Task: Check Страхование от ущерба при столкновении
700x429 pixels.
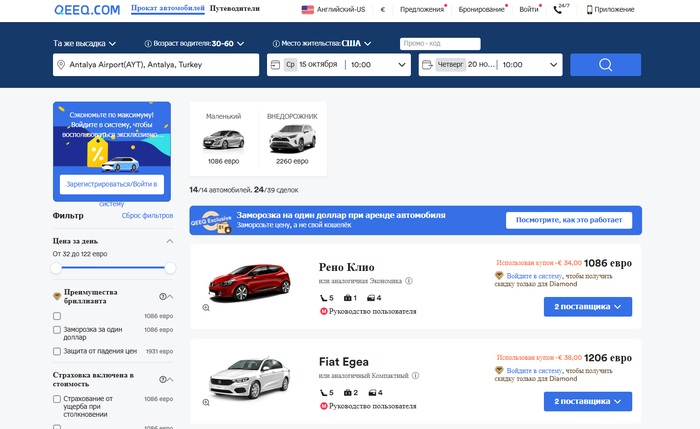Action: [x=57, y=399]
